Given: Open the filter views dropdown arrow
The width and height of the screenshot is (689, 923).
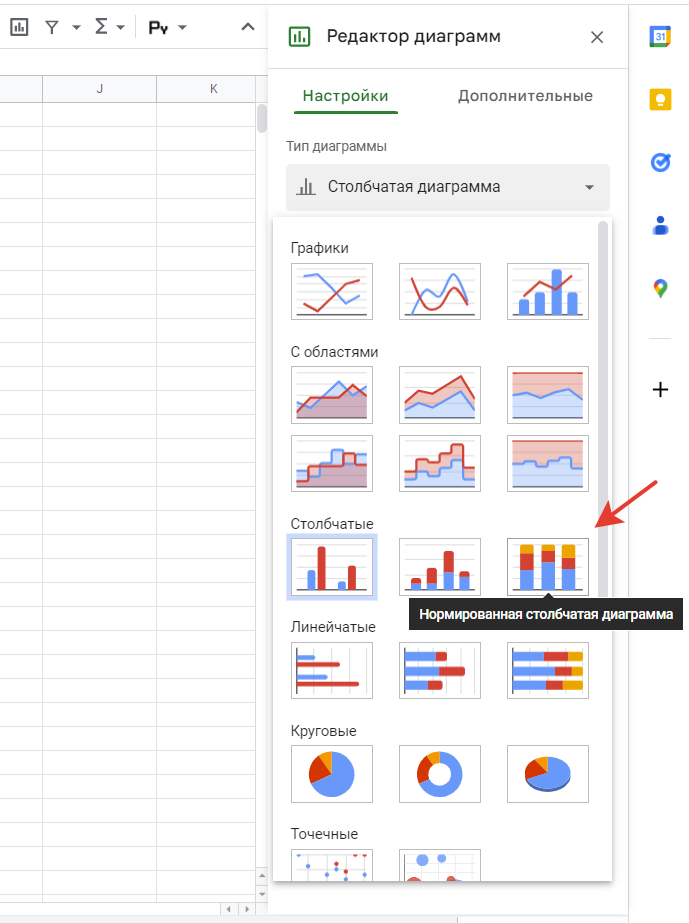Looking at the screenshot, I should [76, 28].
